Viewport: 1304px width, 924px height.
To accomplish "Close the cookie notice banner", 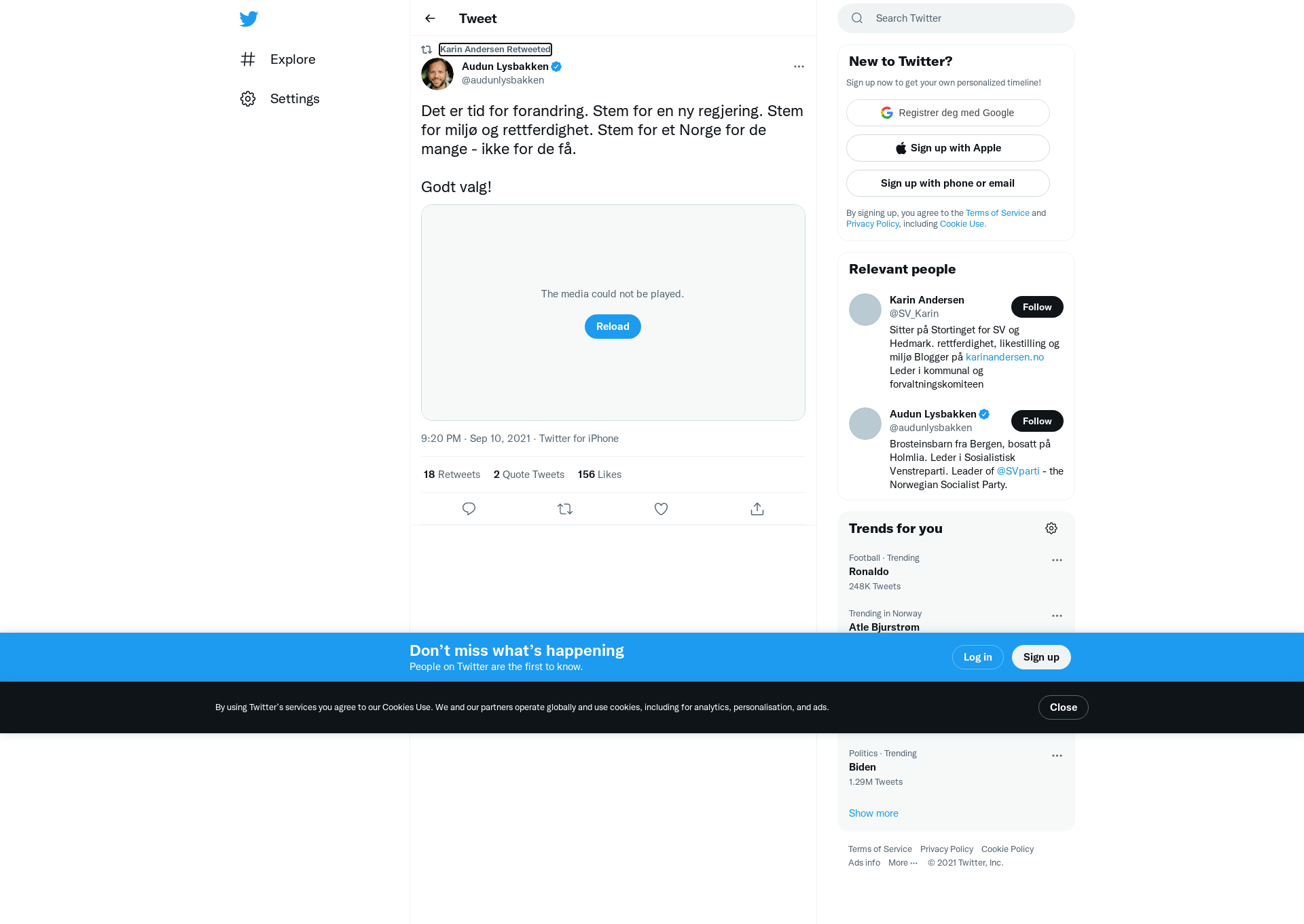I will click(x=1064, y=707).
